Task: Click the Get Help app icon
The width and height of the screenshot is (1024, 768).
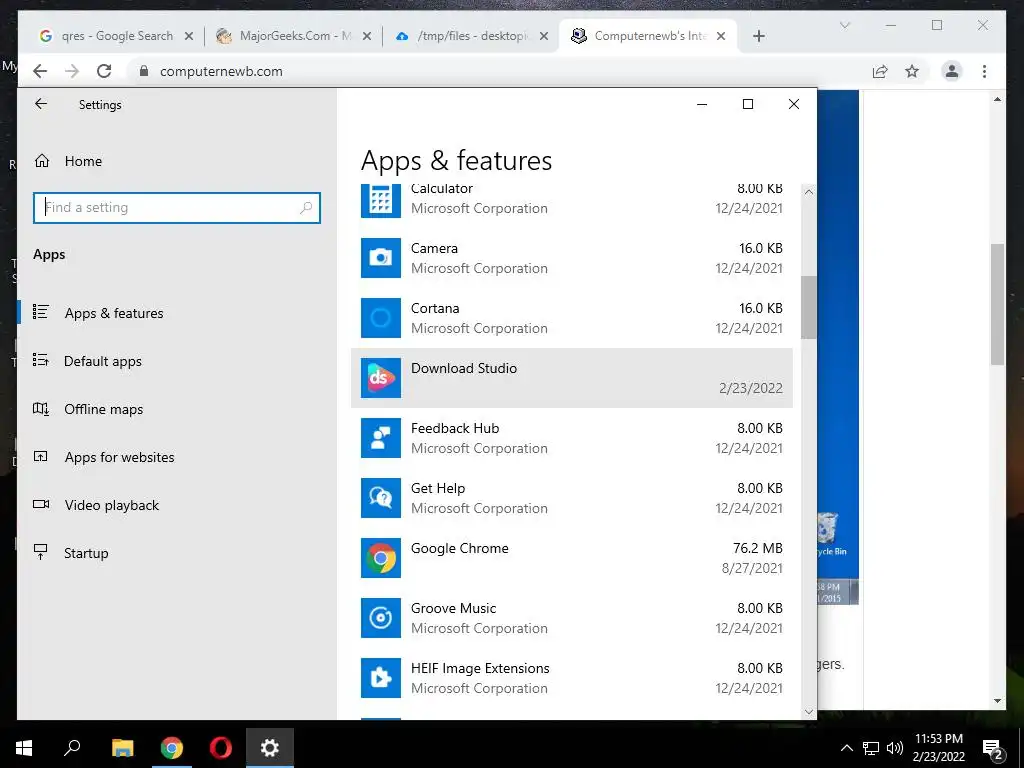Action: coord(381,498)
